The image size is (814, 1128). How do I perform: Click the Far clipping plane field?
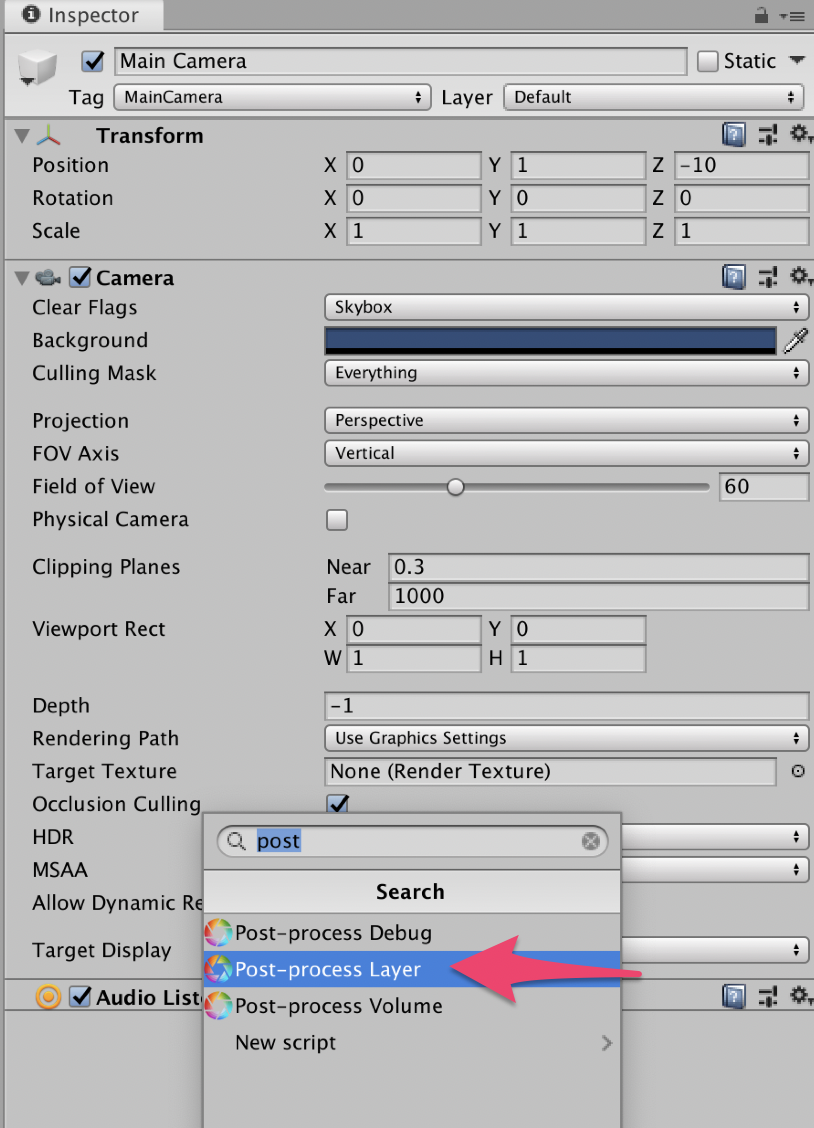598,596
